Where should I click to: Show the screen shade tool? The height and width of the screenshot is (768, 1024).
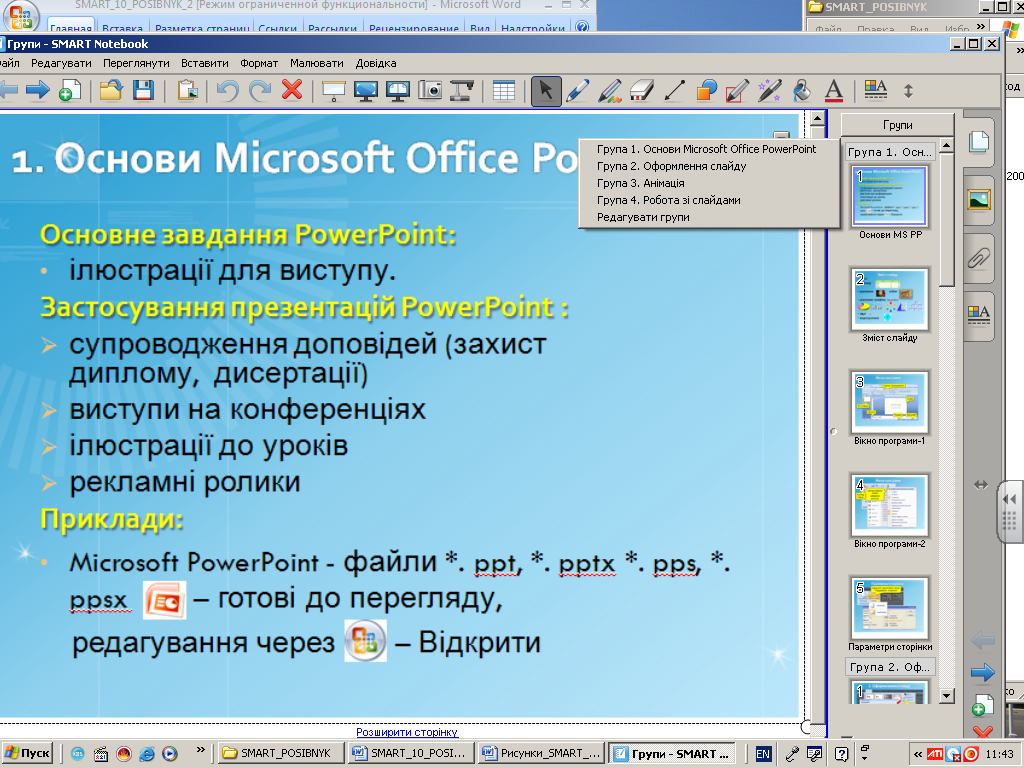pos(334,91)
